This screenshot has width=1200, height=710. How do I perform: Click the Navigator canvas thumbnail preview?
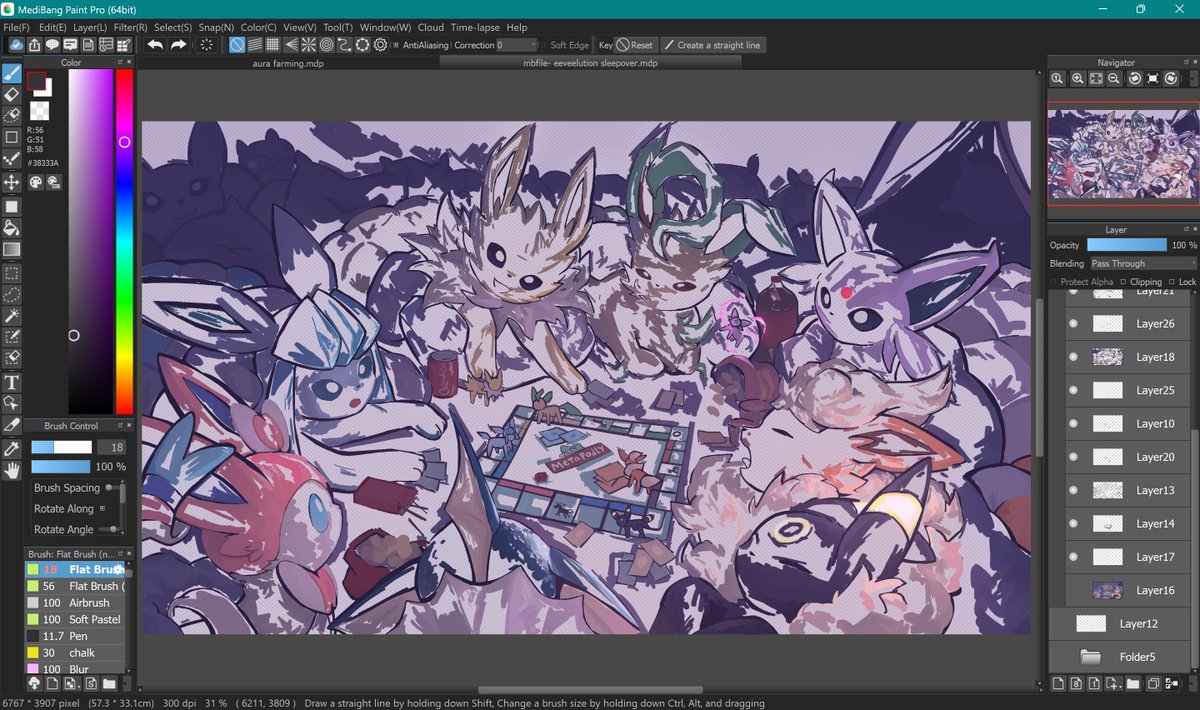1122,155
